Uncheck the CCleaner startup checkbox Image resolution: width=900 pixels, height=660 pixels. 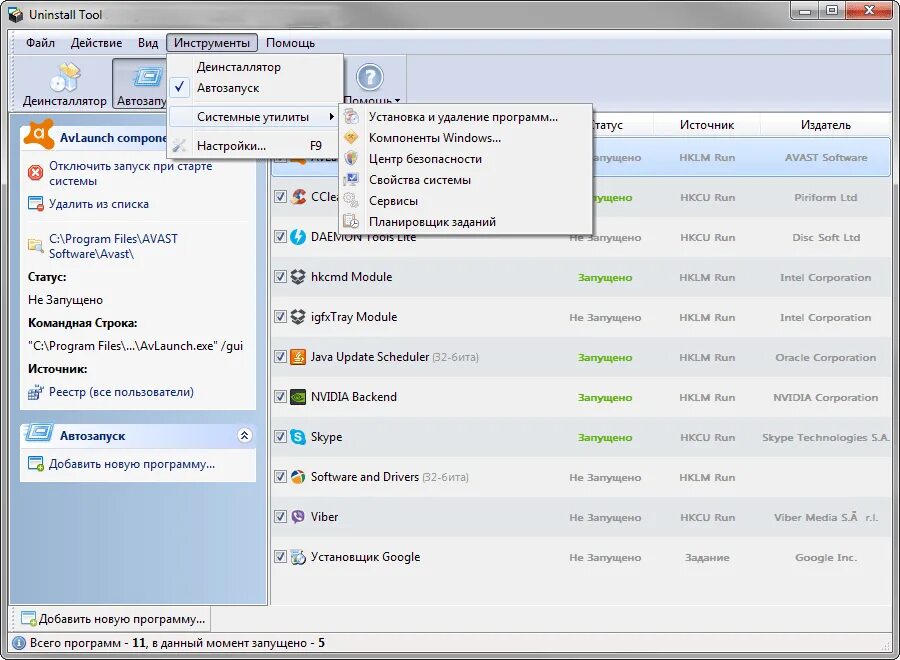[280, 197]
